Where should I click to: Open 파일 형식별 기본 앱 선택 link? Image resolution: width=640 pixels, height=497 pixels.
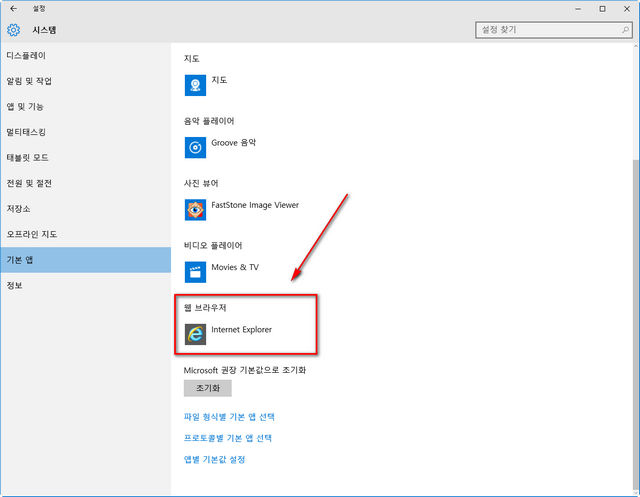point(229,417)
